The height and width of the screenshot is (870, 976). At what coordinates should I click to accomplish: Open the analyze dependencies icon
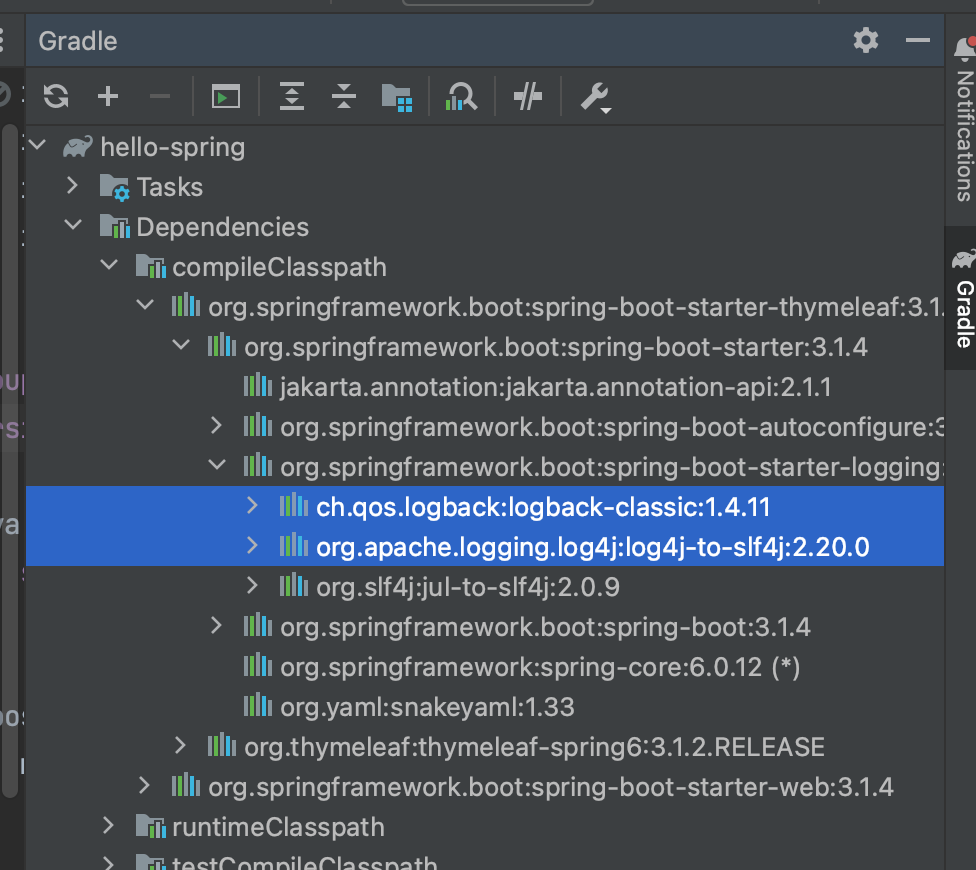click(x=461, y=97)
